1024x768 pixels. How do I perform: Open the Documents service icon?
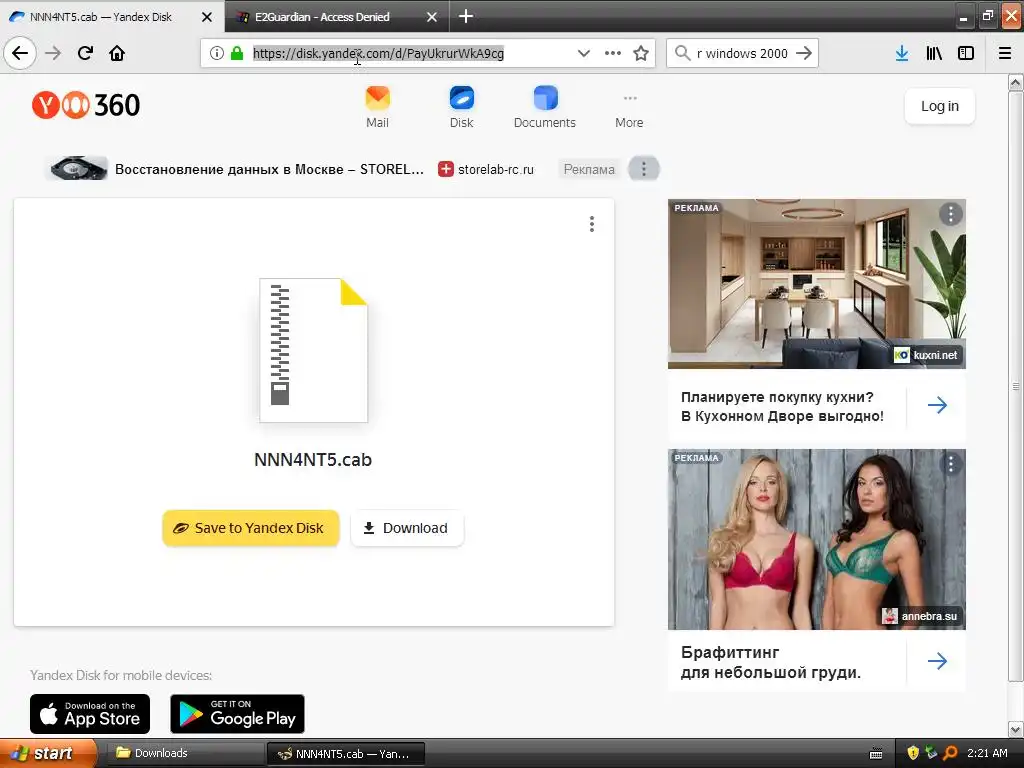click(545, 107)
